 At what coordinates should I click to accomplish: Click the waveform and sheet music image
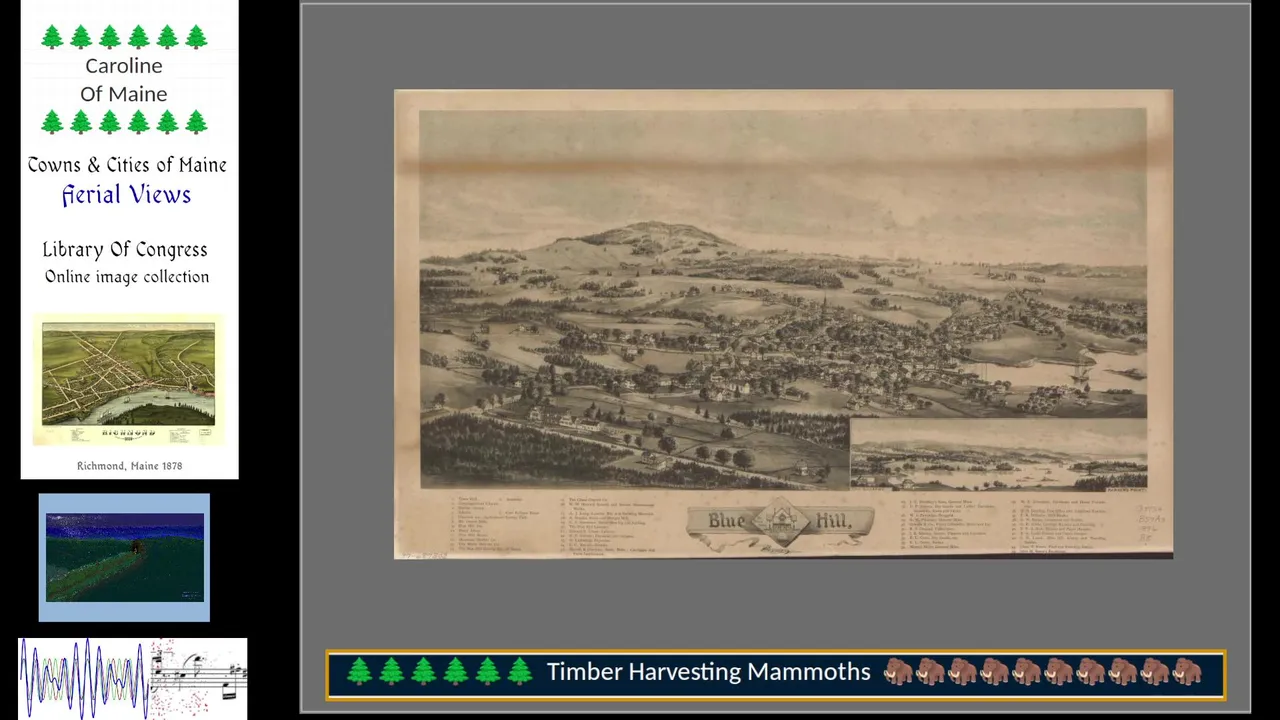click(132, 679)
